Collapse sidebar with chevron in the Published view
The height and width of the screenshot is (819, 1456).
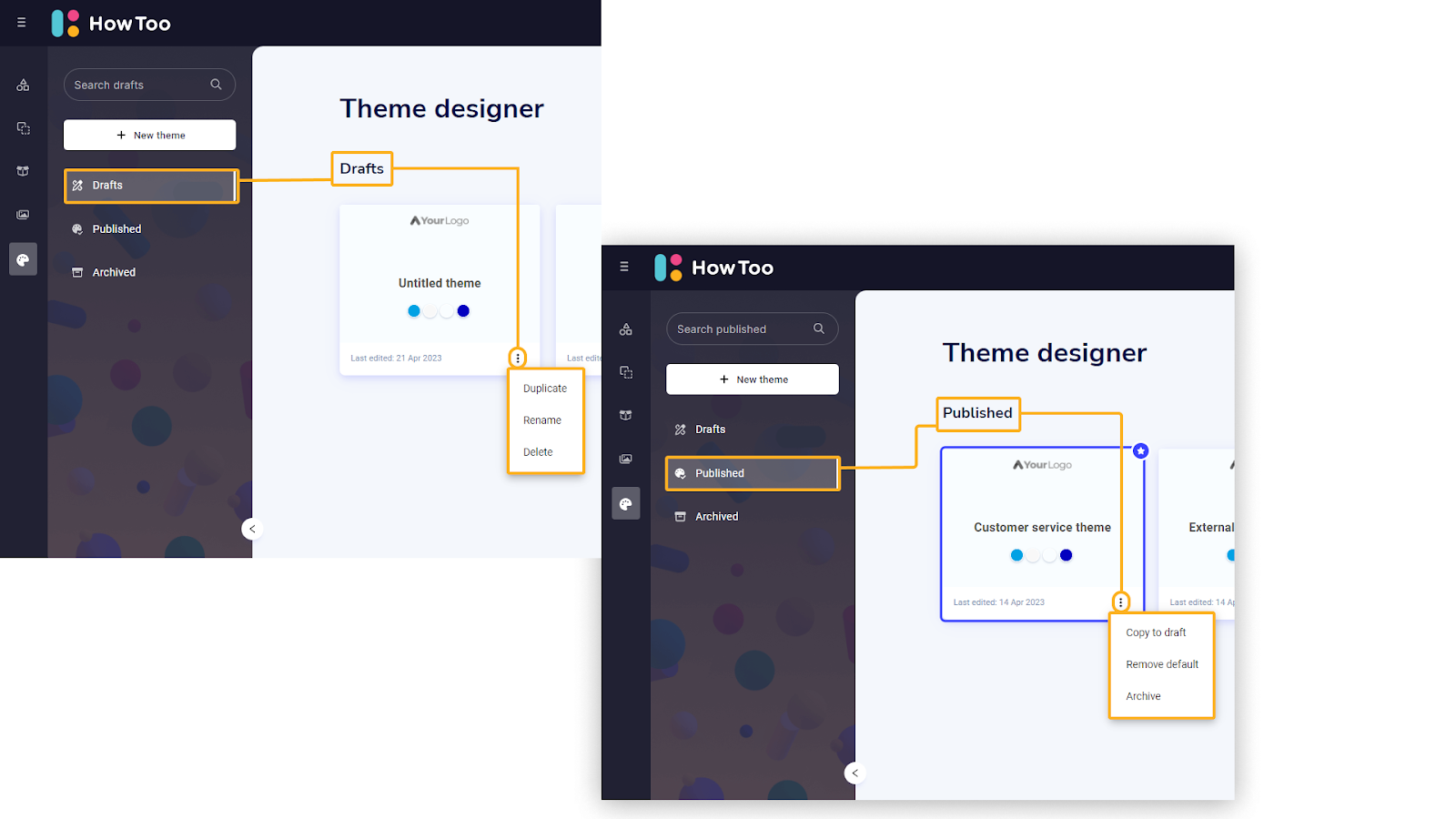(854, 773)
